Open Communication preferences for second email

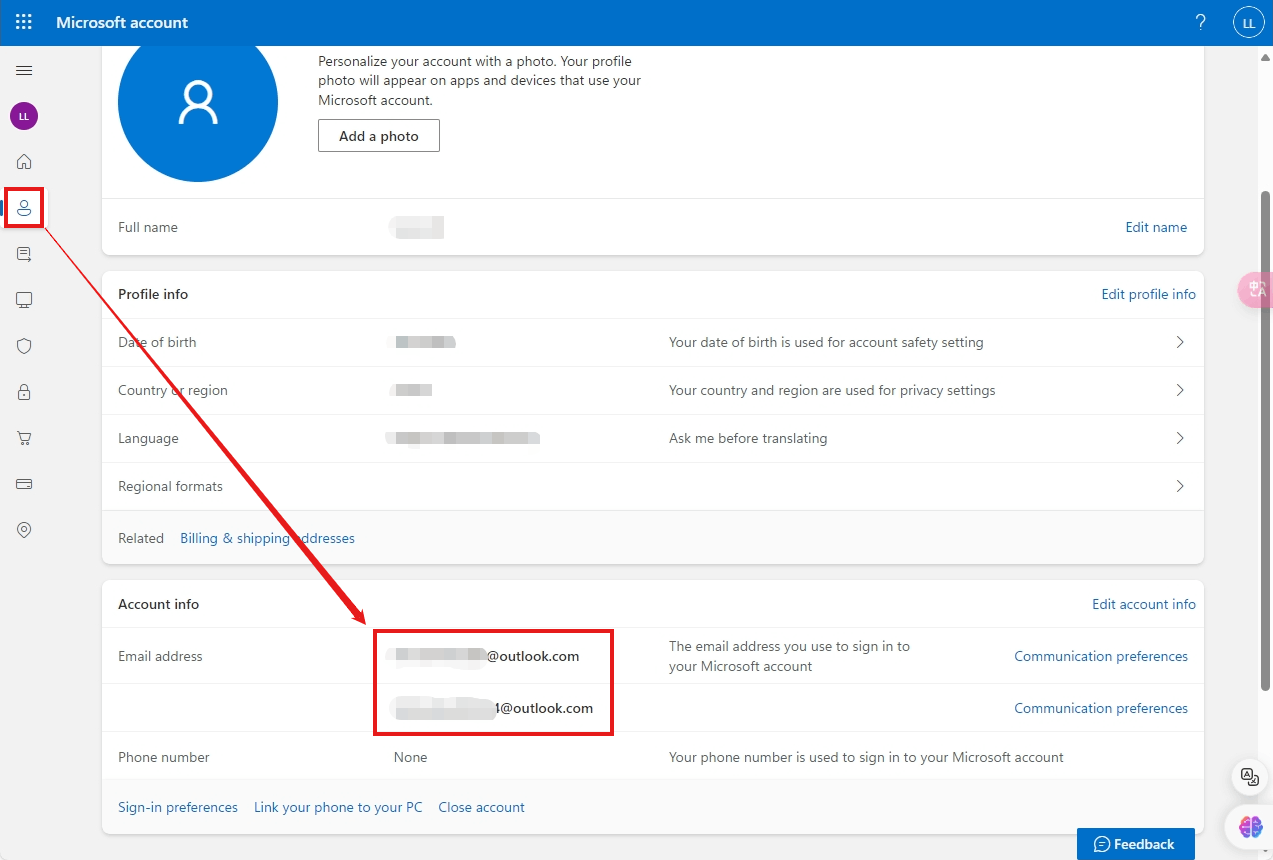pyautogui.click(x=1101, y=708)
